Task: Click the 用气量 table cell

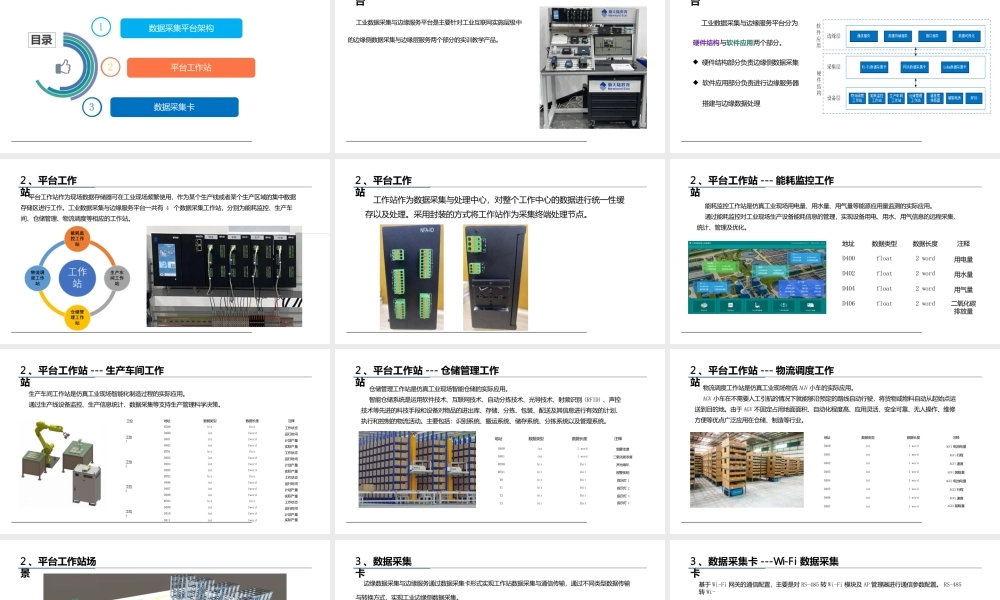Action: point(963,289)
